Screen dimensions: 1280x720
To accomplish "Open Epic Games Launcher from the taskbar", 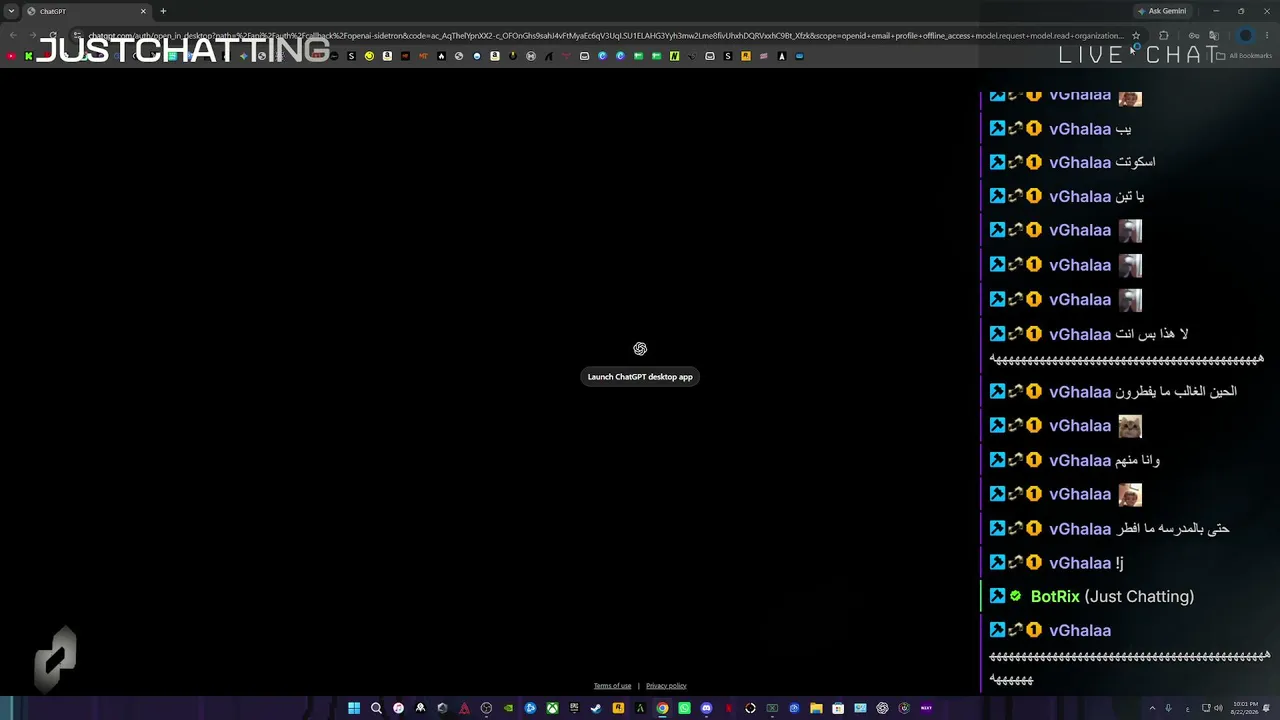I will 574,708.
